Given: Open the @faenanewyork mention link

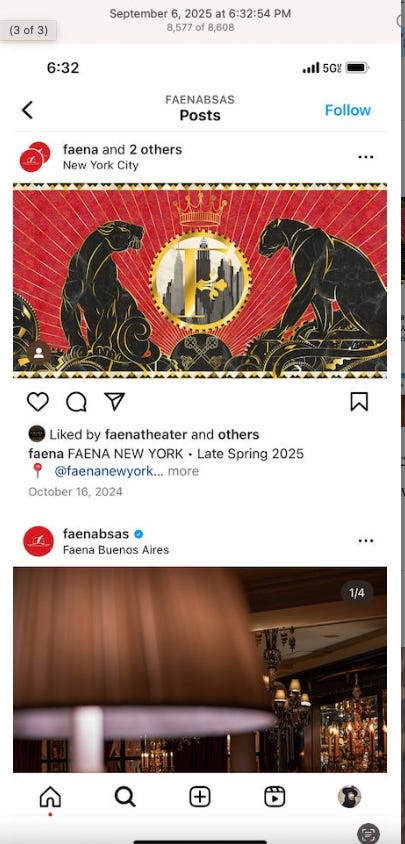Looking at the screenshot, I should point(108,471).
